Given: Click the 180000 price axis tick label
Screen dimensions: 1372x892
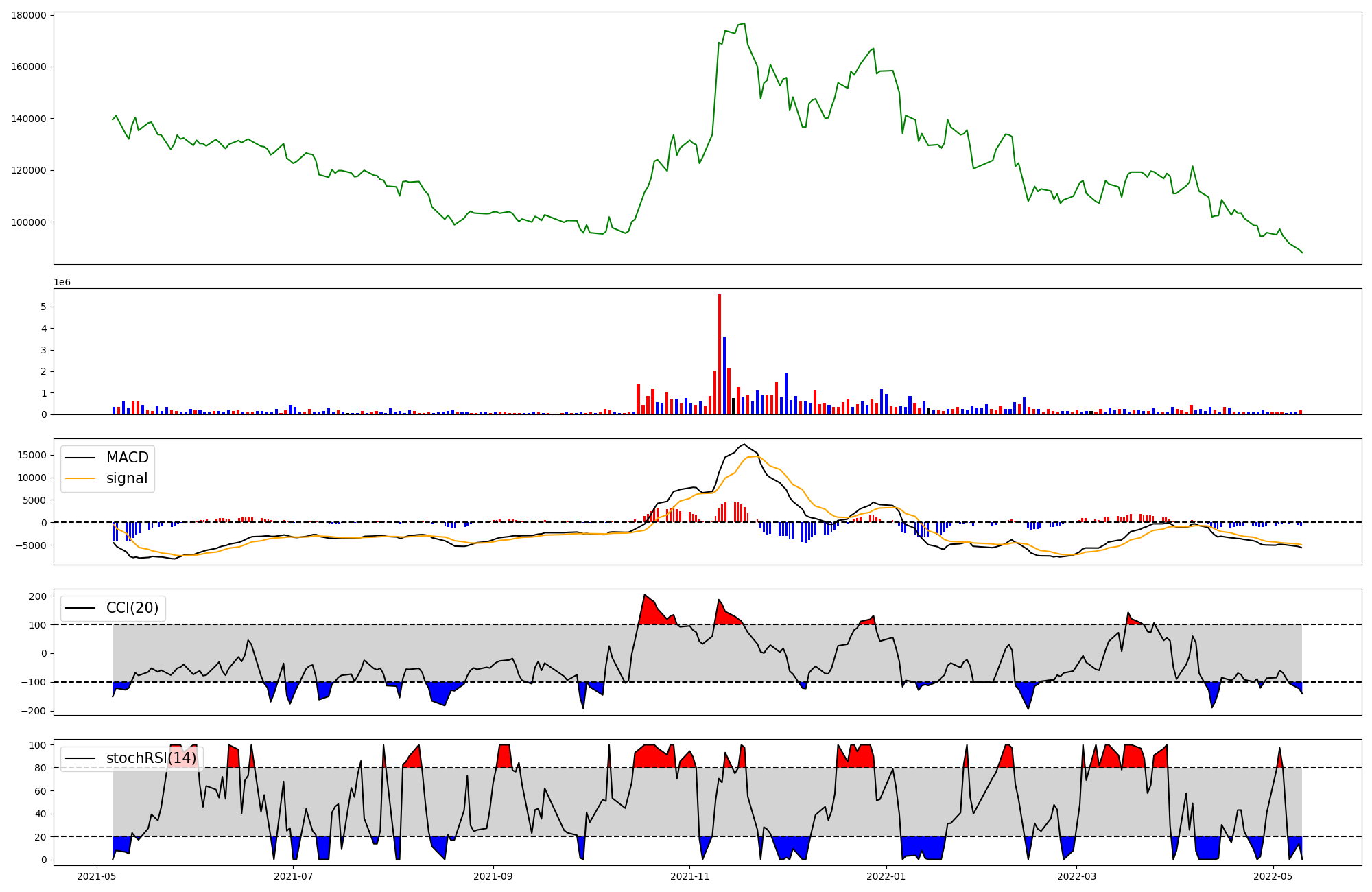Looking at the screenshot, I should [x=29, y=15].
